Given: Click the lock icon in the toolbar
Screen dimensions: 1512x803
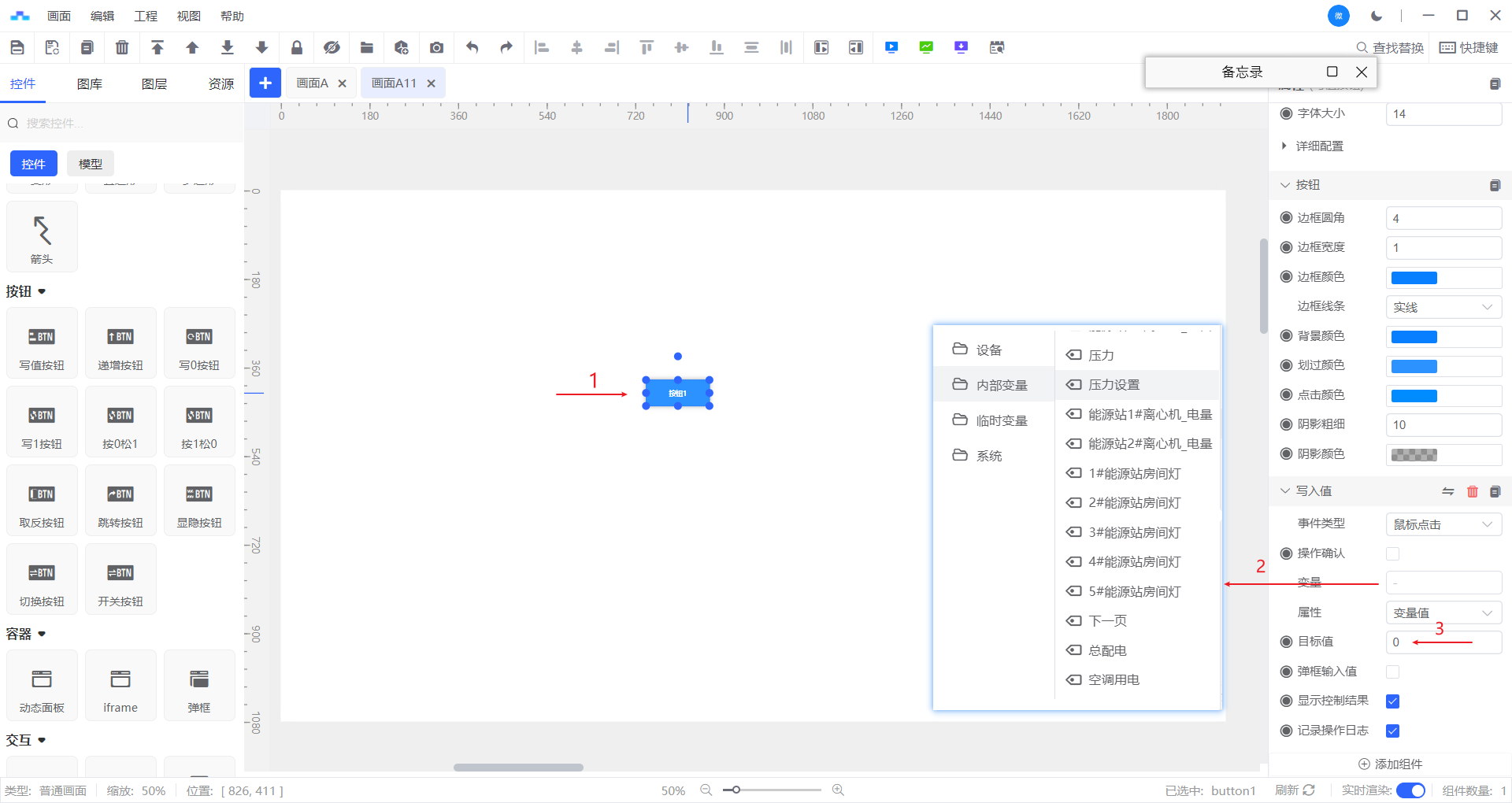Looking at the screenshot, I should [297, 47].
